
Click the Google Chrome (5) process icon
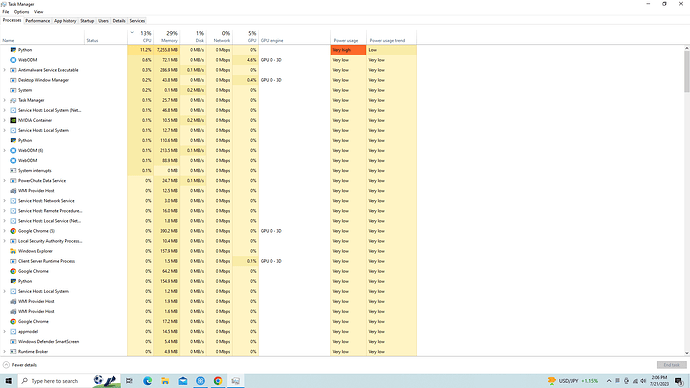[13, 231]
